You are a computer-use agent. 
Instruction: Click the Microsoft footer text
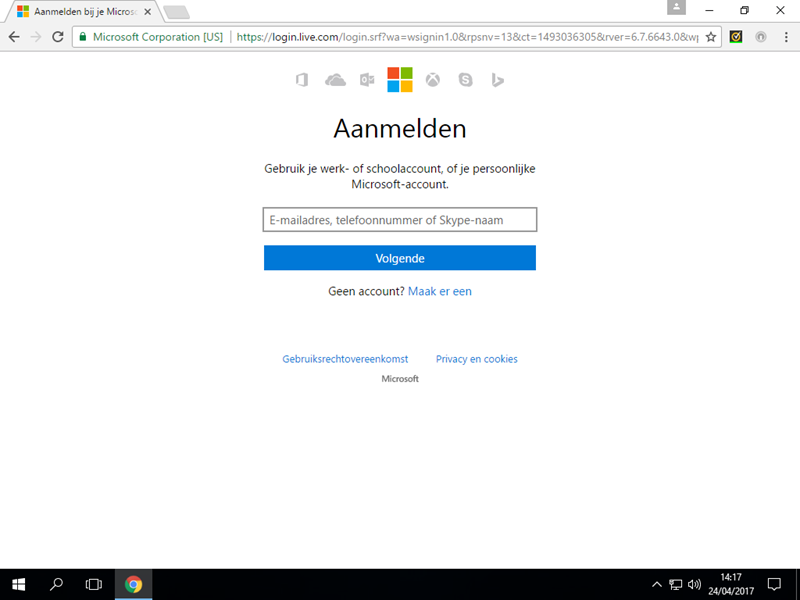[400, 379]
